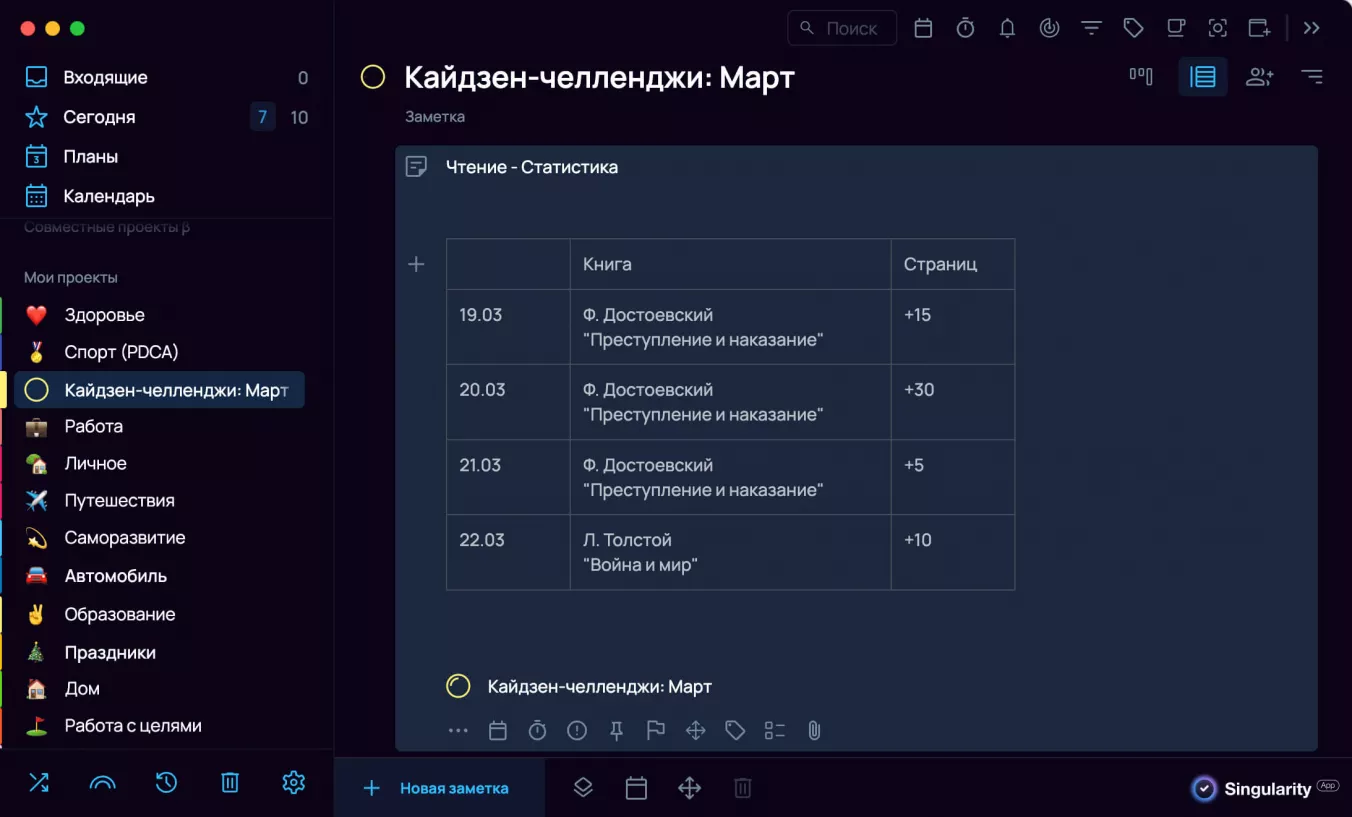Viewport: 1352px width, 817px height.
Task: Click the Мои проекты section header
Action: point(71,277)
